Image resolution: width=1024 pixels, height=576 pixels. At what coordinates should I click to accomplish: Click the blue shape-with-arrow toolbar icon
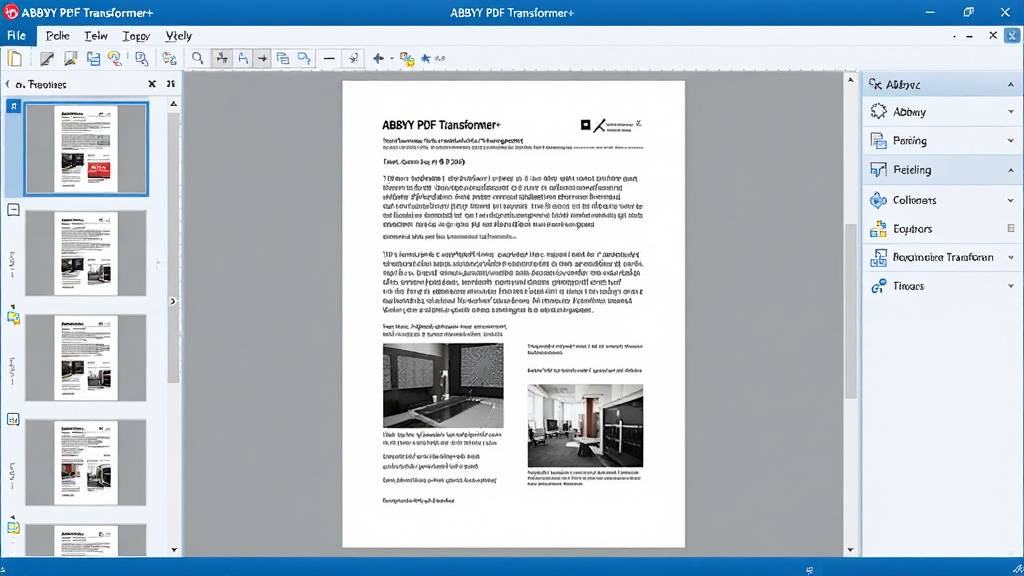[304, 58]
